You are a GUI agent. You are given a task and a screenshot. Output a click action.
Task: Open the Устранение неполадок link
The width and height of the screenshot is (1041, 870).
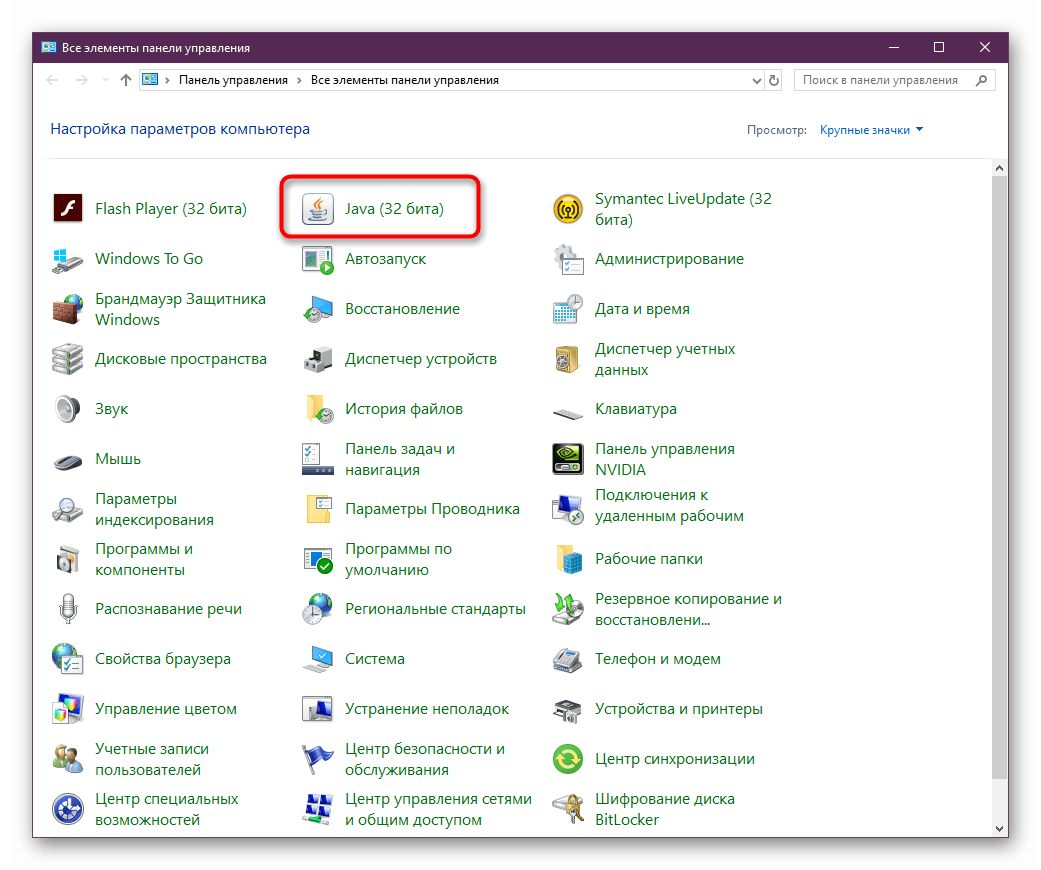[427, 709]
